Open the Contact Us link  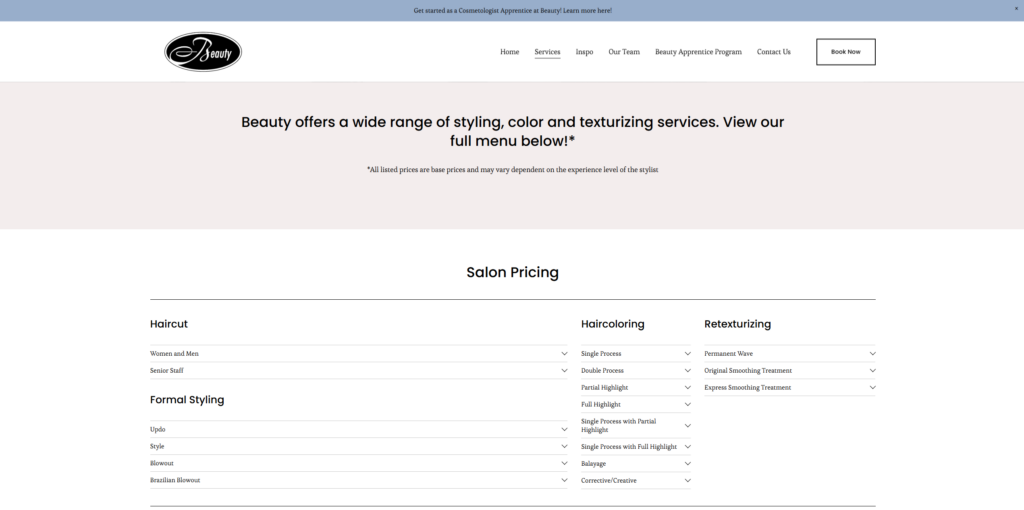(x=773, y=52)
